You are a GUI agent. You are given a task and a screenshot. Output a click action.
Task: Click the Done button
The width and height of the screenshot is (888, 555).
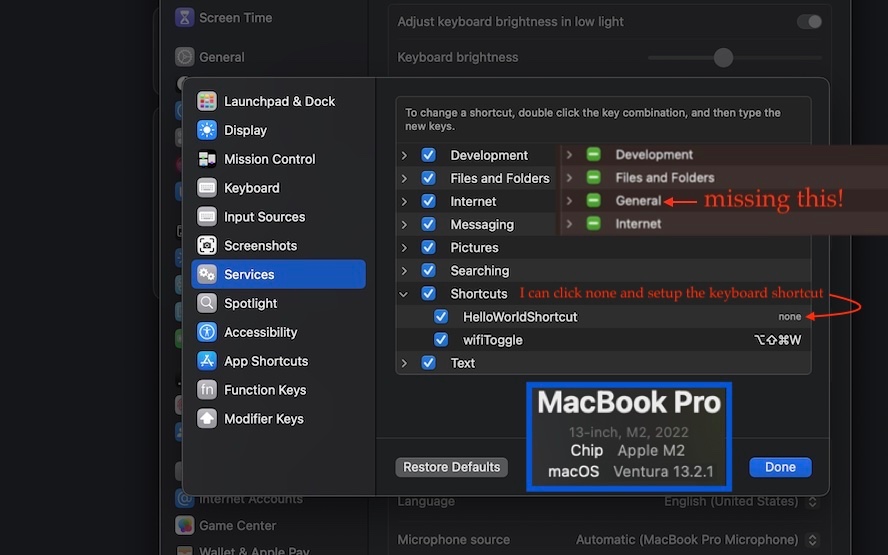(780, 467)
